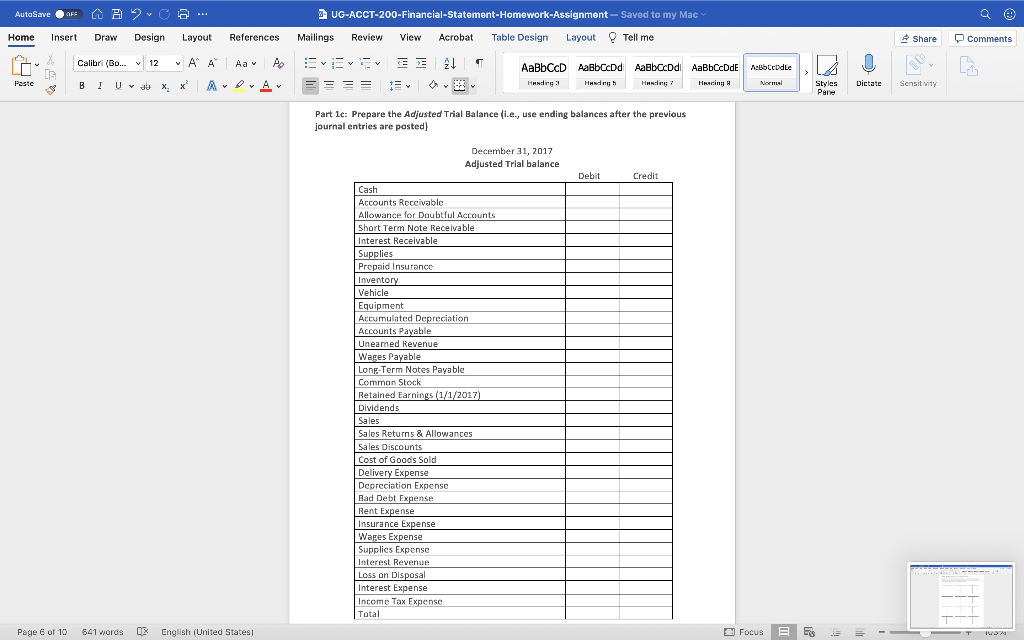
Task: Select the Bold formatting icon
Action: pyautogui.click(x=82, y=85)
